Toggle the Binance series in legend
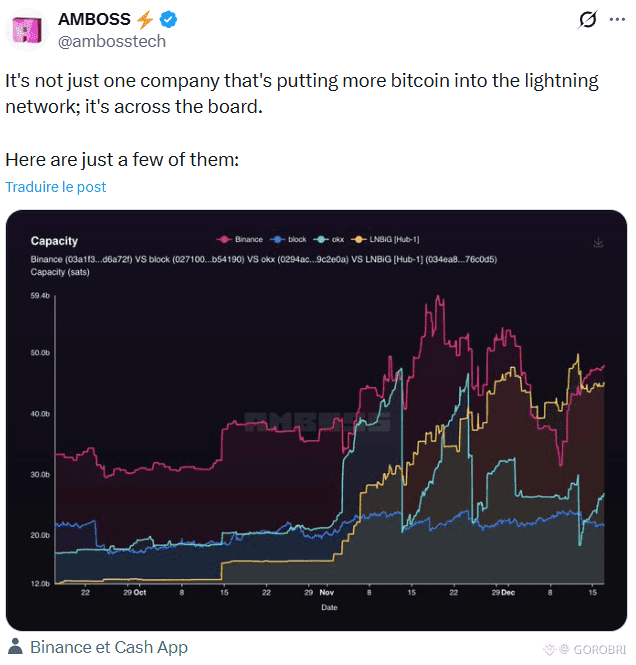 click(x=240, y=240)
